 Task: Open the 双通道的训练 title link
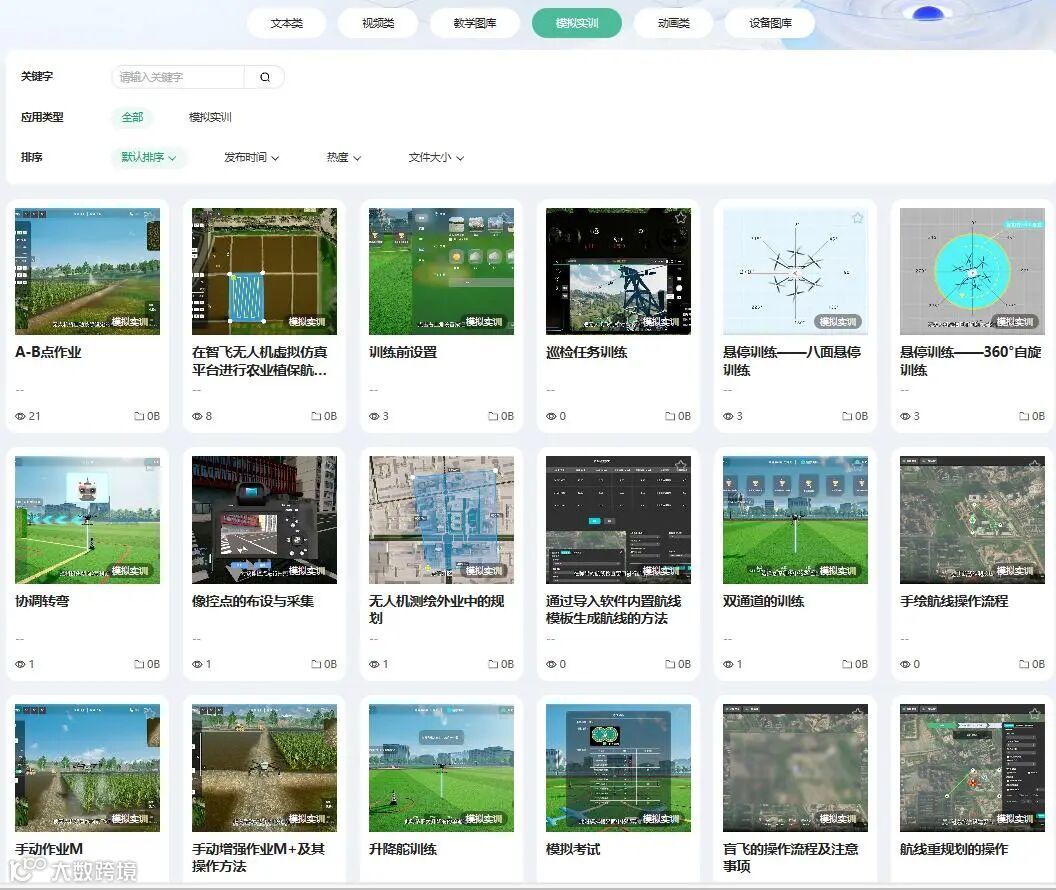click(x=764, y=601)
